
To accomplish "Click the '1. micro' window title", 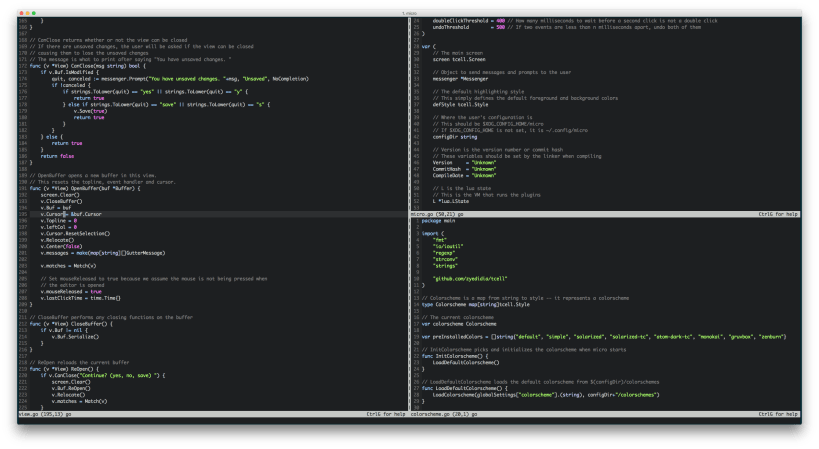I will (x=409, y=13).
